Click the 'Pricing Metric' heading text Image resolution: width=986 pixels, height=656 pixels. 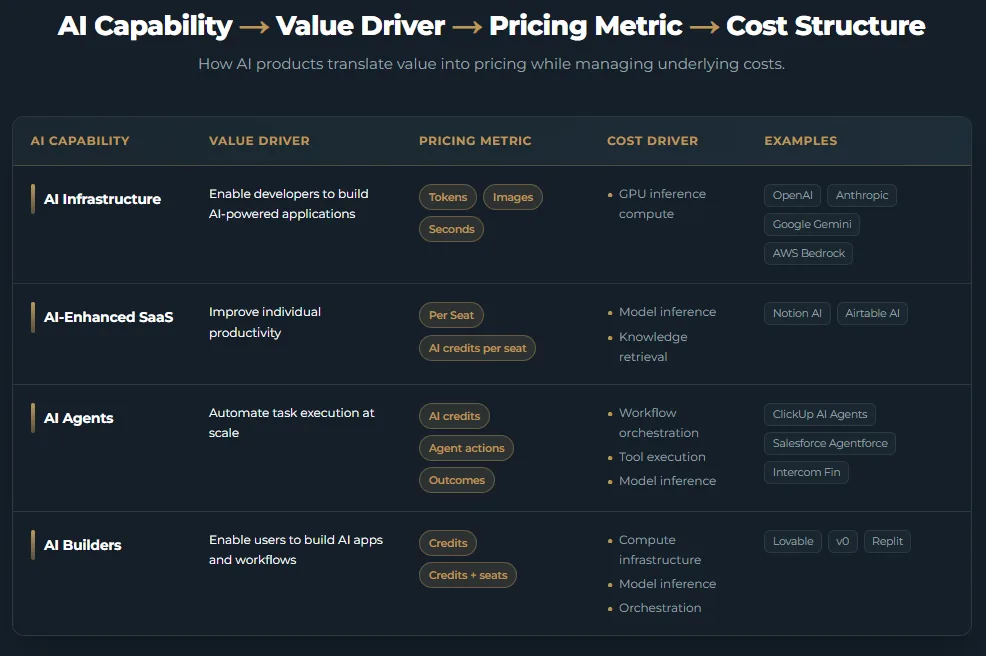(x=585, y=26)
